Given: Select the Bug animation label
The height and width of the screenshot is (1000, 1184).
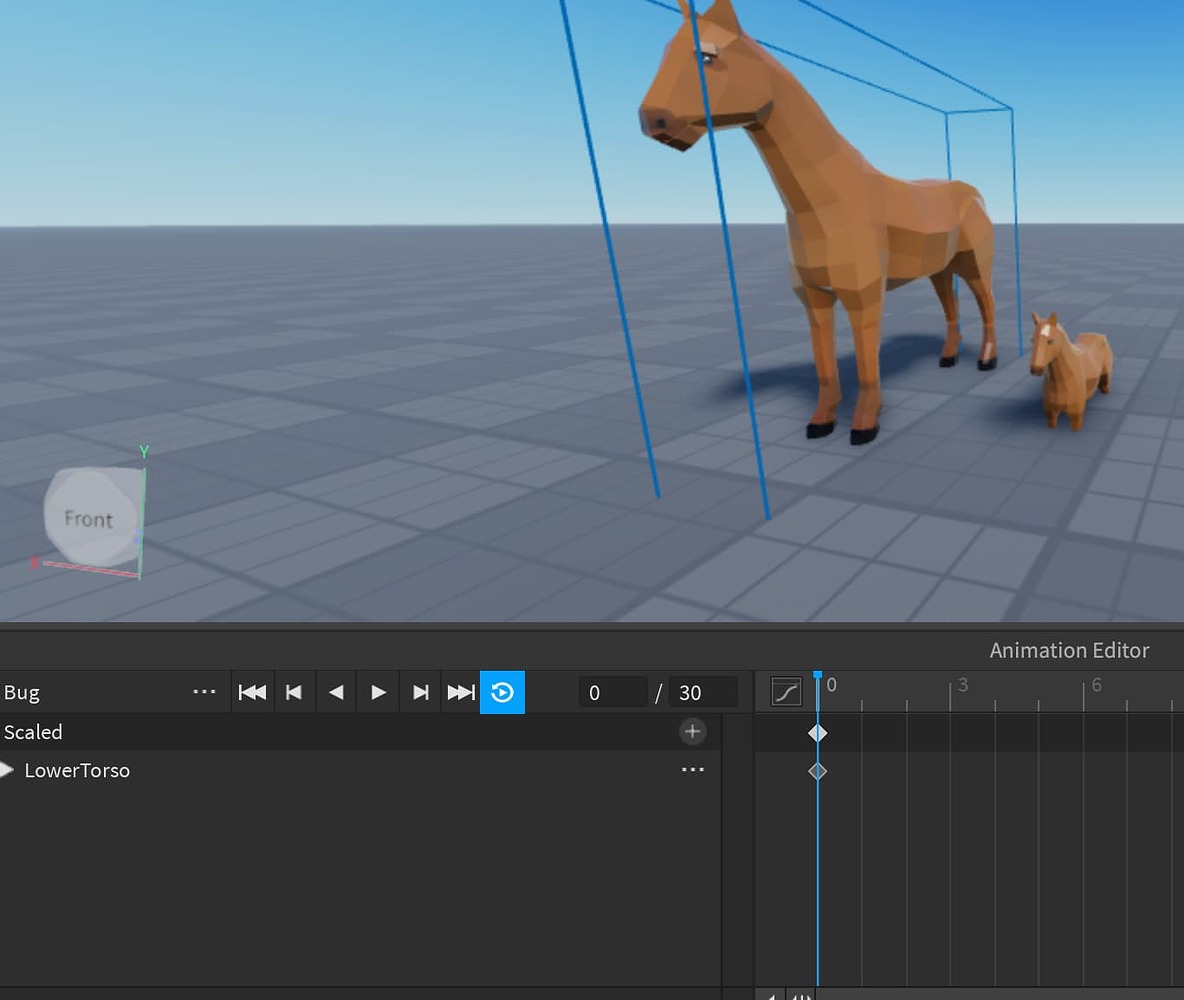Looking at the screenshot, I should [21, 691].
